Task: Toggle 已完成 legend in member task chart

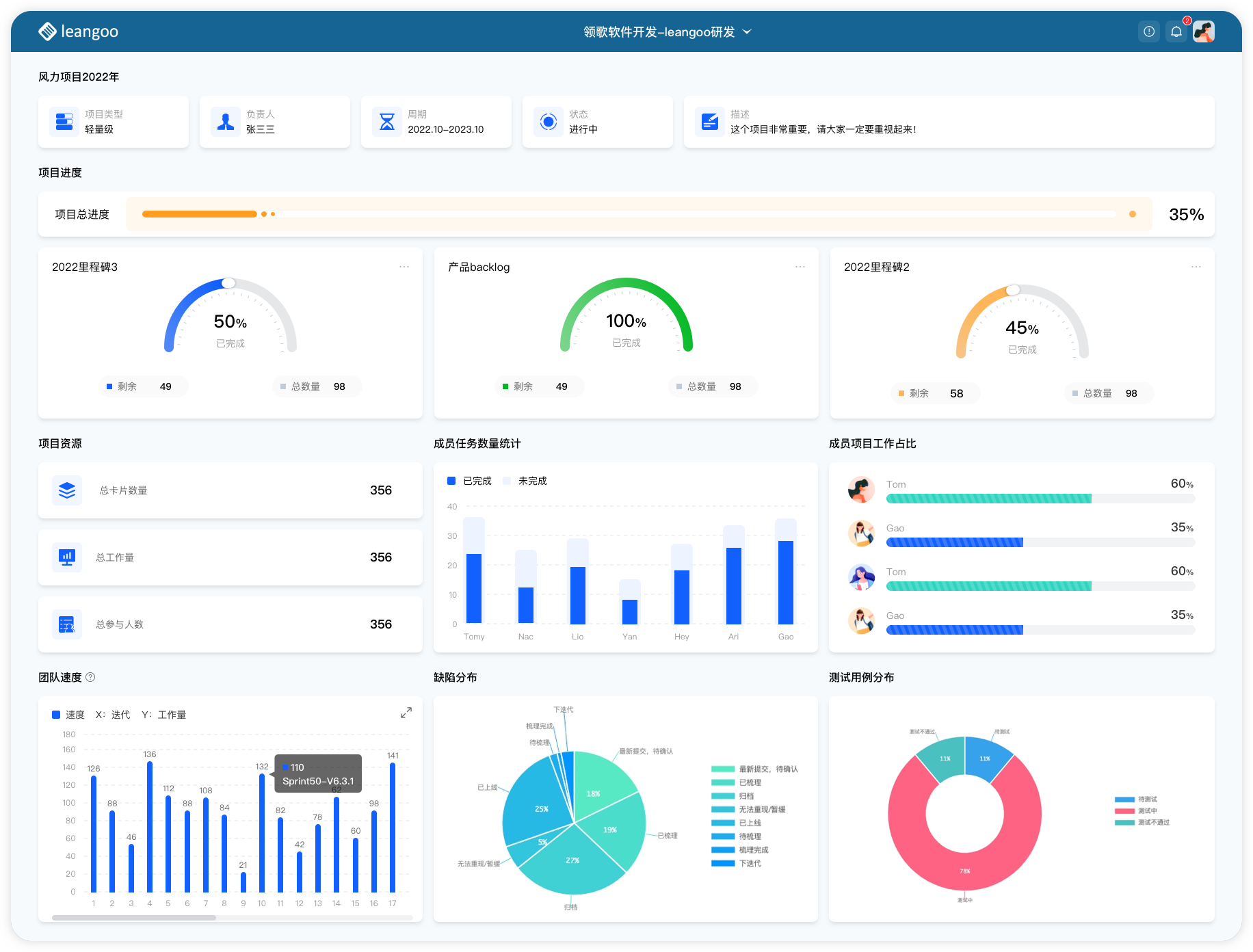Action: coord(470,481)
